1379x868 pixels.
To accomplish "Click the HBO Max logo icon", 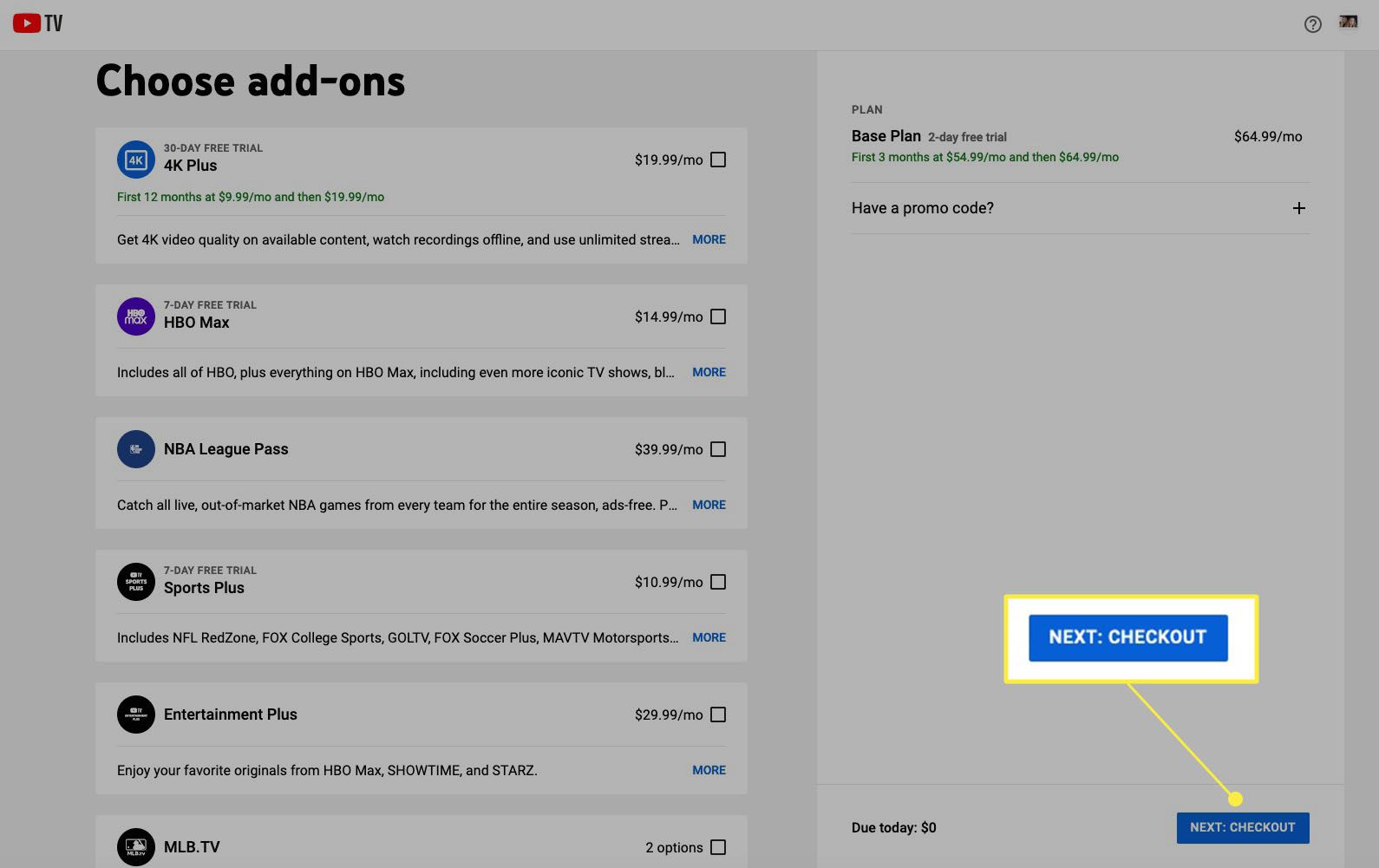I will point(136,317).
